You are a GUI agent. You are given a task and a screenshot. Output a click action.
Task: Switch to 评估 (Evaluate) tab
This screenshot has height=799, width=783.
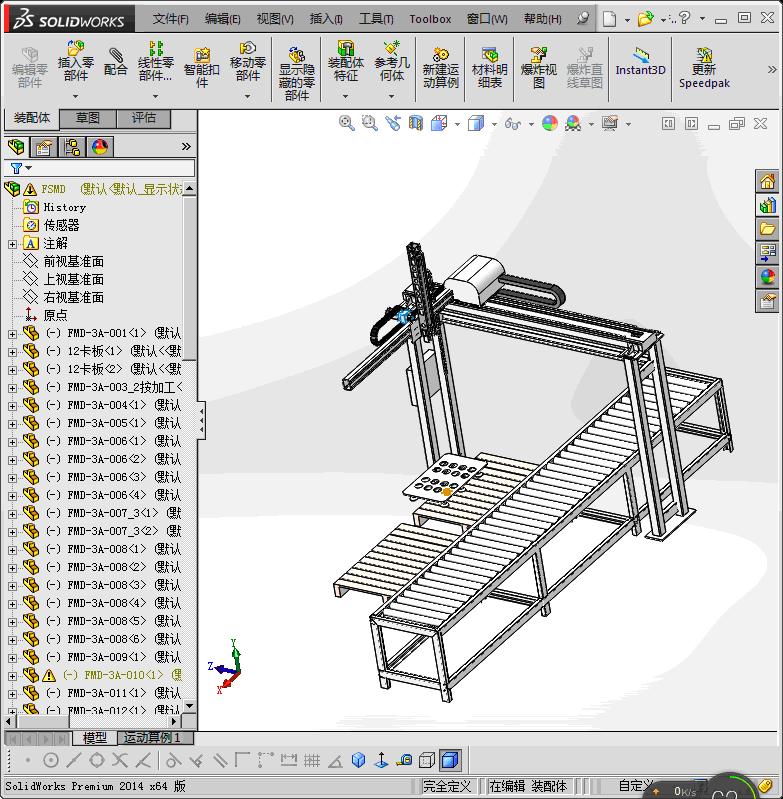[144, 118]
